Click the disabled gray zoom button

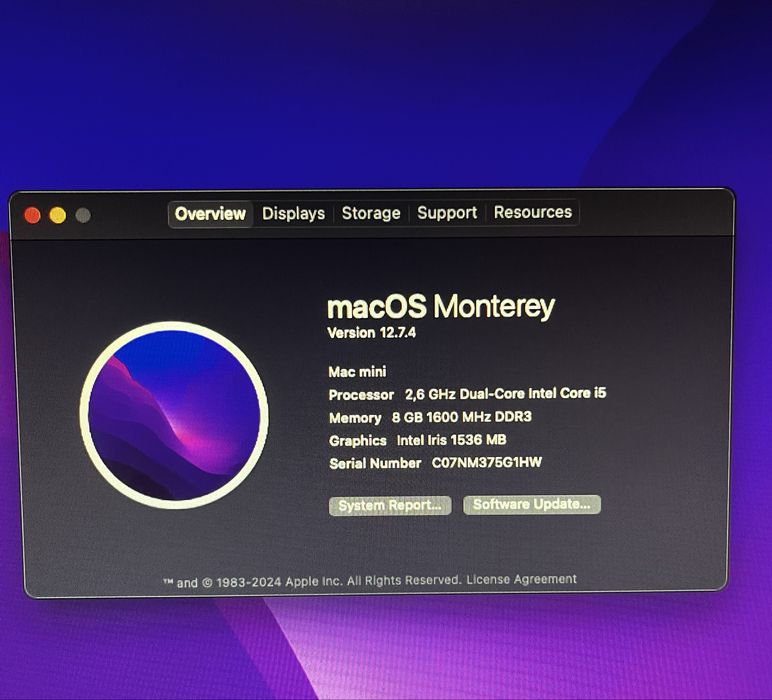pos(83,215)
